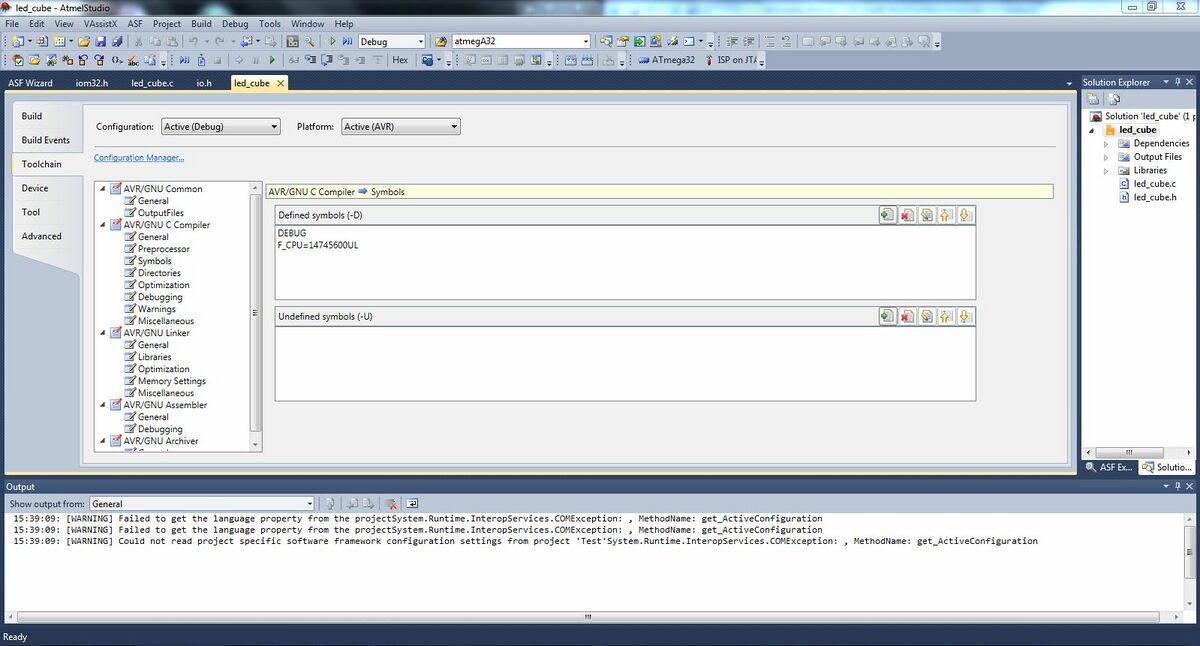
Task: Click the ATmega32 device button
Action: (672, 60)
